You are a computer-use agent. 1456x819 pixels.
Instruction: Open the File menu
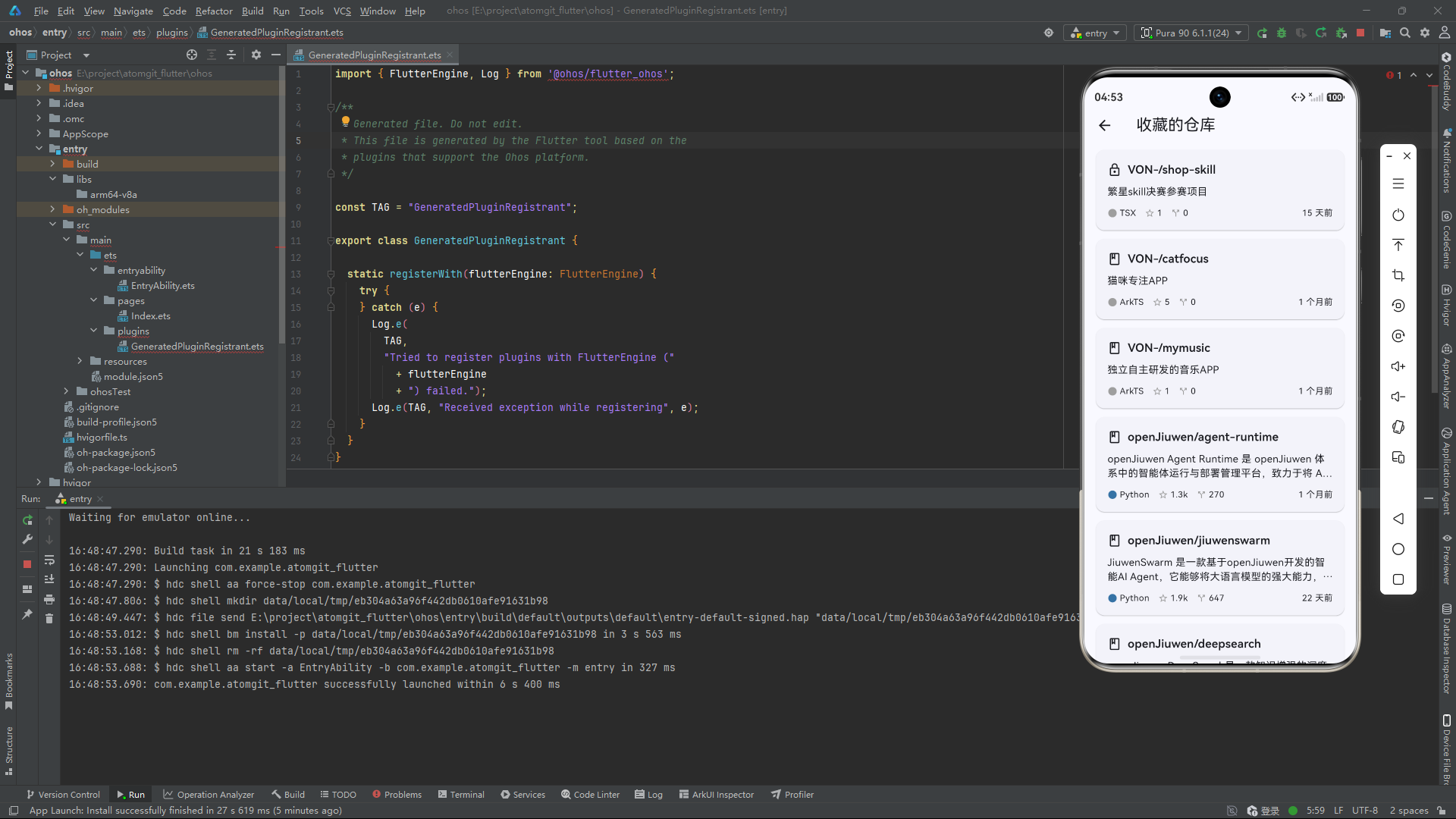41,11
